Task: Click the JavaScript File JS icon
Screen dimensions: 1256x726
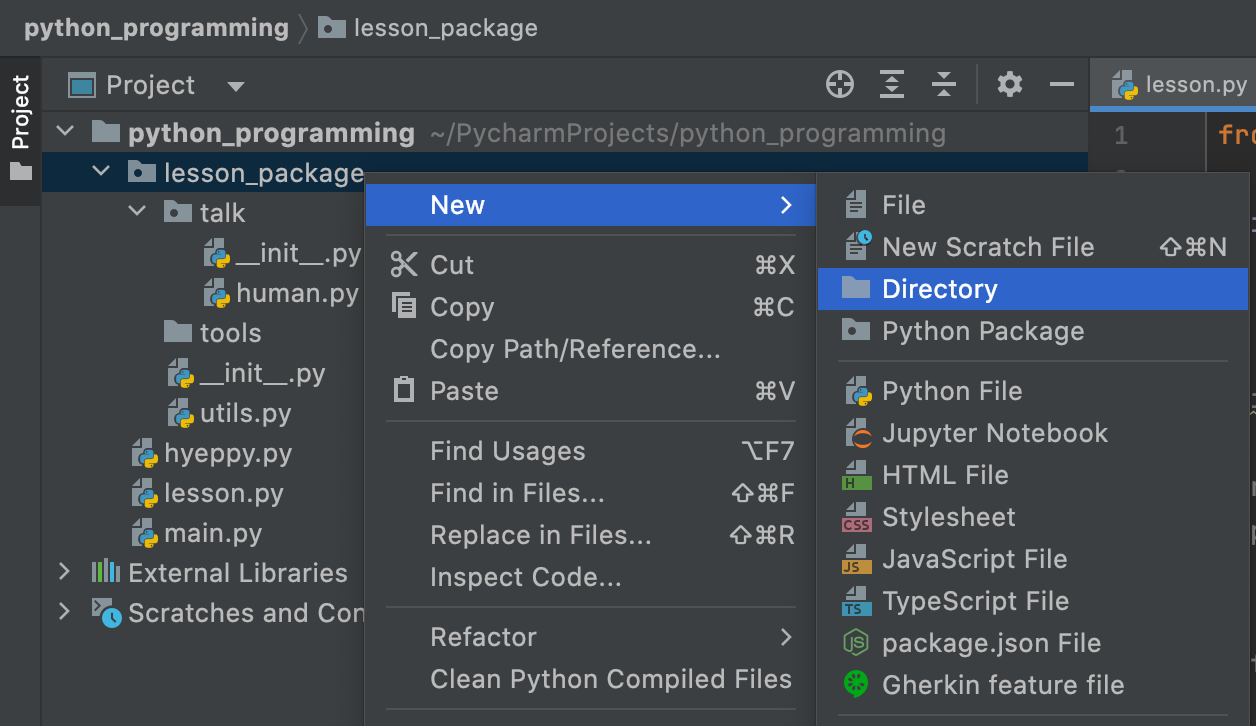Action: pyautogui.click(x=857, y=559)
